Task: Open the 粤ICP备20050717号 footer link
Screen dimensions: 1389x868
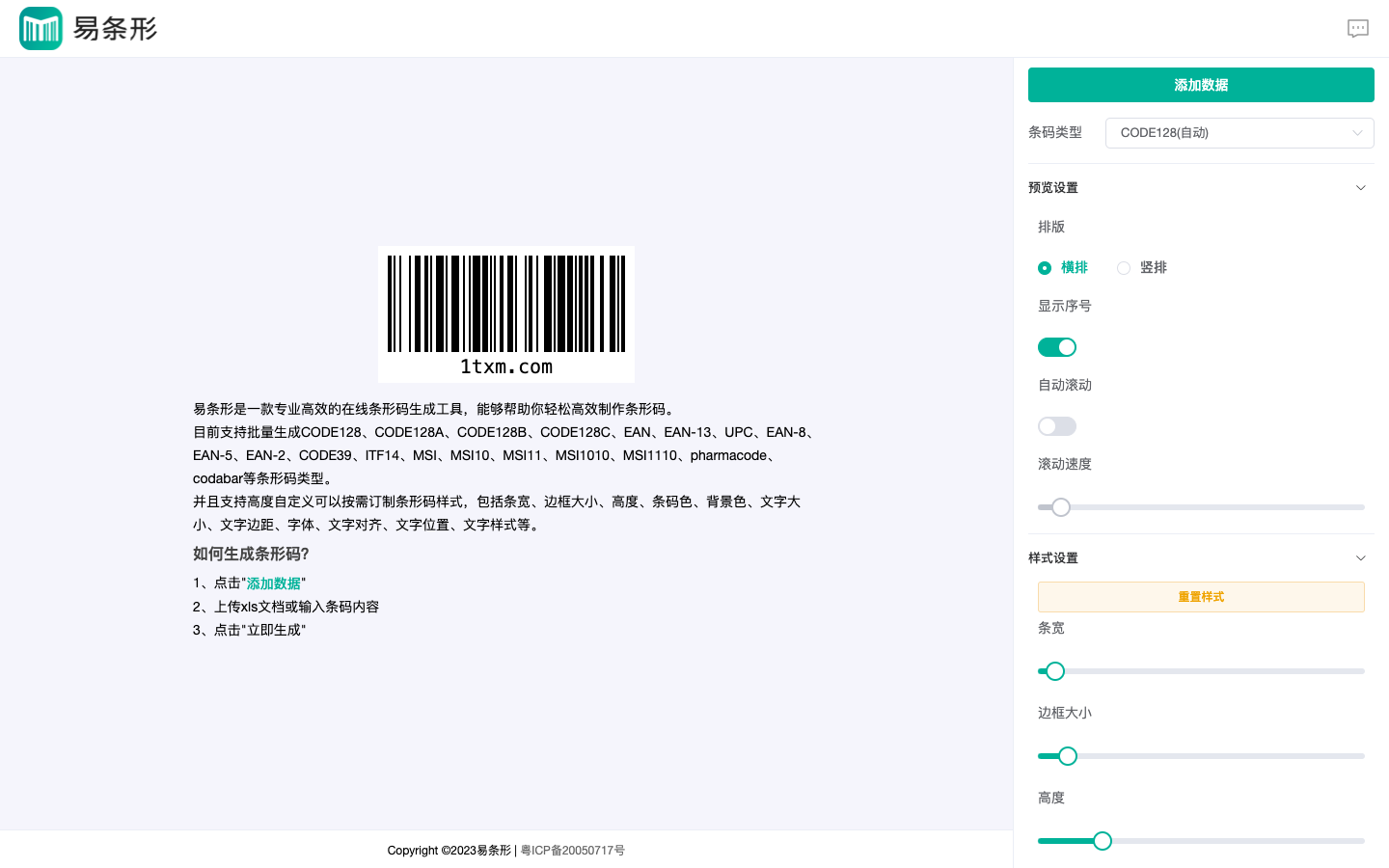Action: (573, 851)
